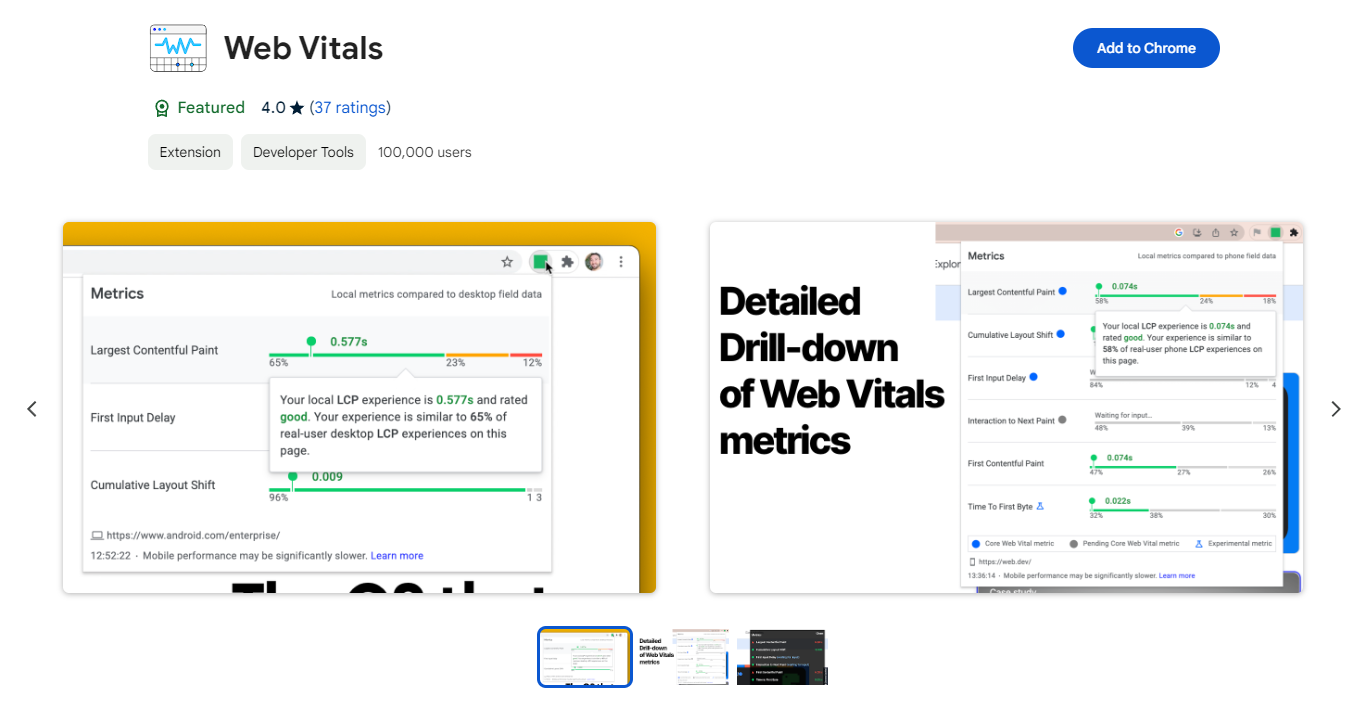This screenshot has width=1357, height=705.
Task: Click the "Web Vitals" title heading
Action: coord(303,48)
